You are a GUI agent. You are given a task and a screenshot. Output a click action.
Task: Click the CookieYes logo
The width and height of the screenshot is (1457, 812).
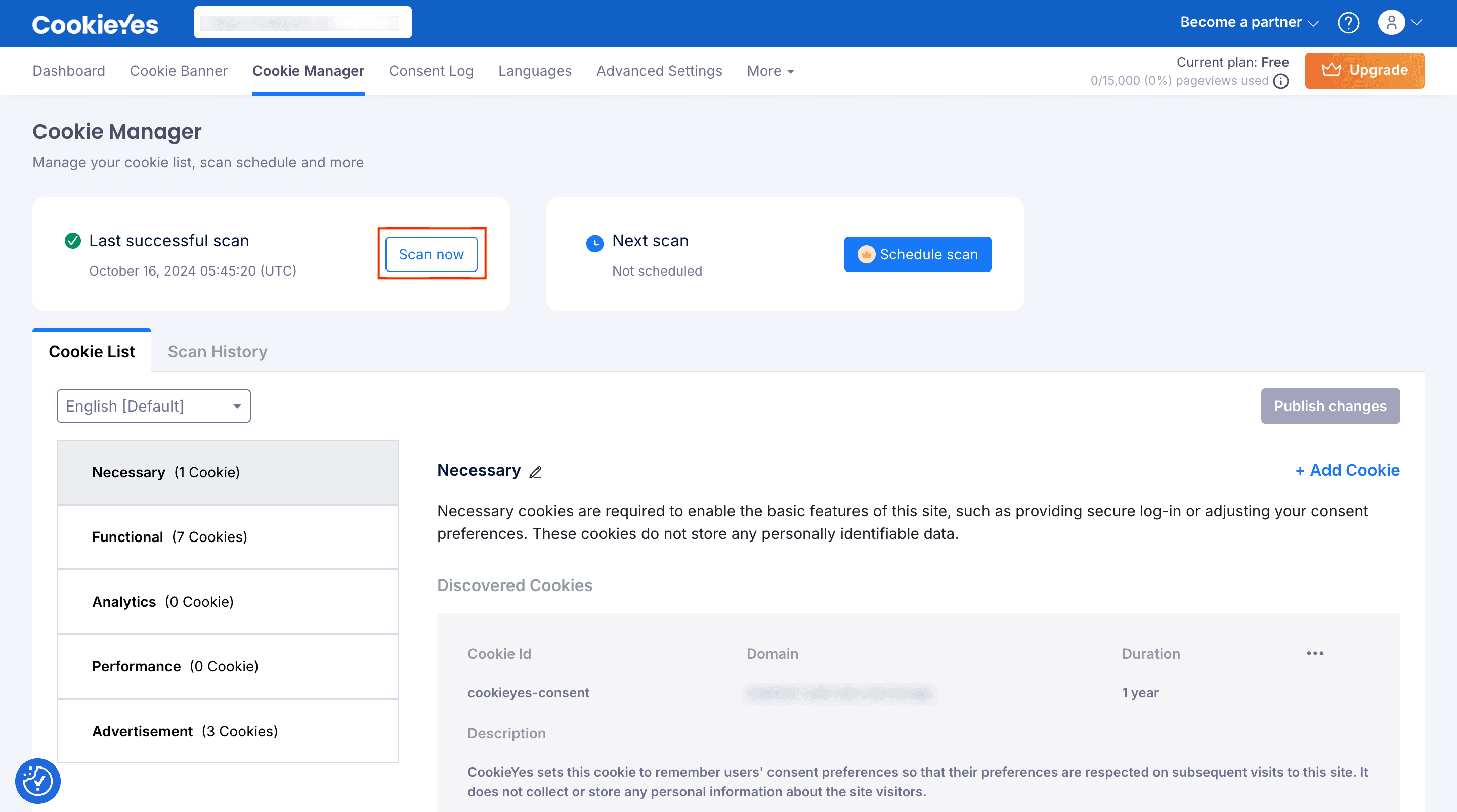(x=95, y=24)
